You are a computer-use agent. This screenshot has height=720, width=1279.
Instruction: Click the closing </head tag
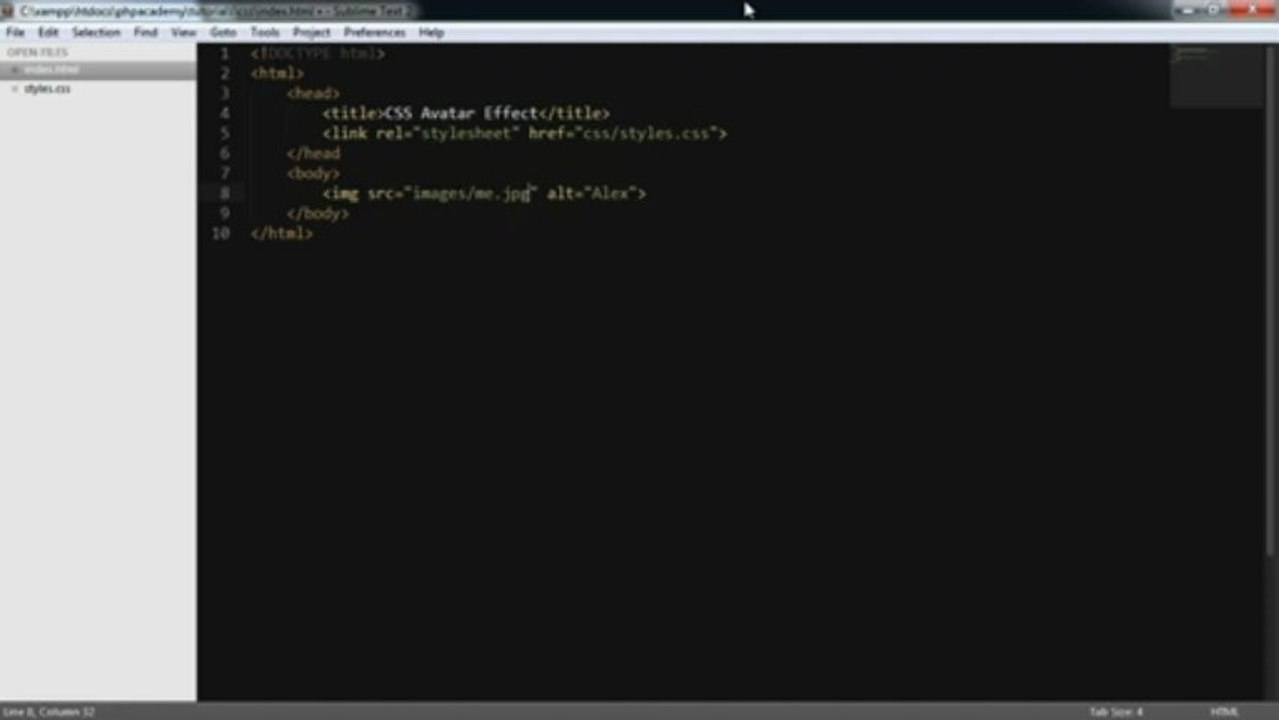click(x=313, y=153)
